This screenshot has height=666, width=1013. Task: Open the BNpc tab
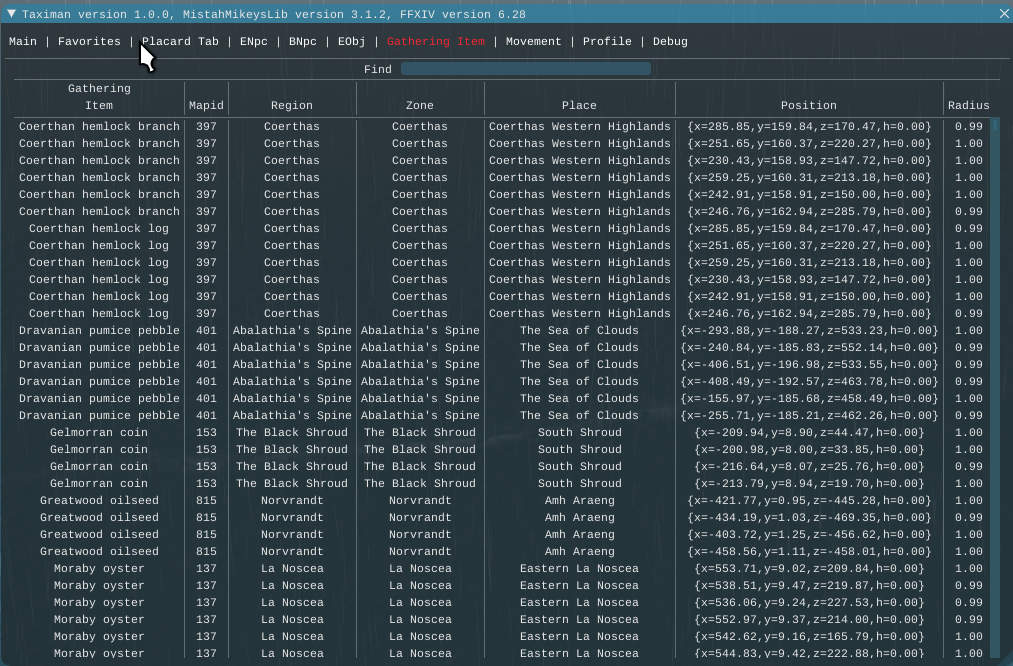coord(302,42)
